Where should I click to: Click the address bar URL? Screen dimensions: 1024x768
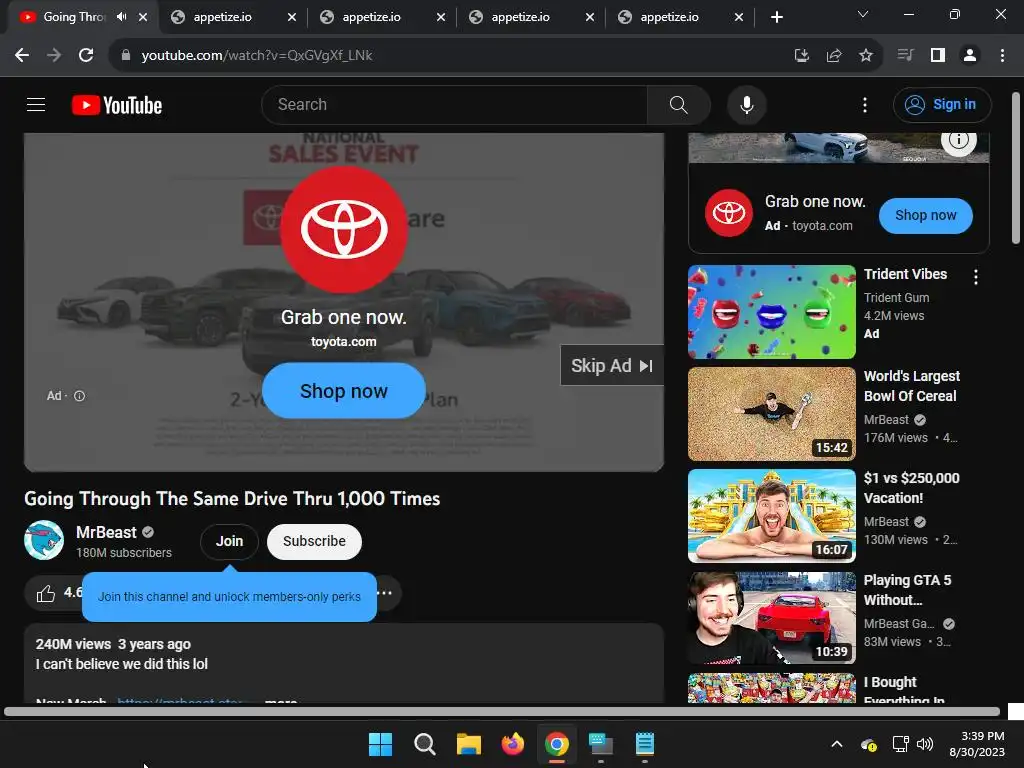coord(257,56)
